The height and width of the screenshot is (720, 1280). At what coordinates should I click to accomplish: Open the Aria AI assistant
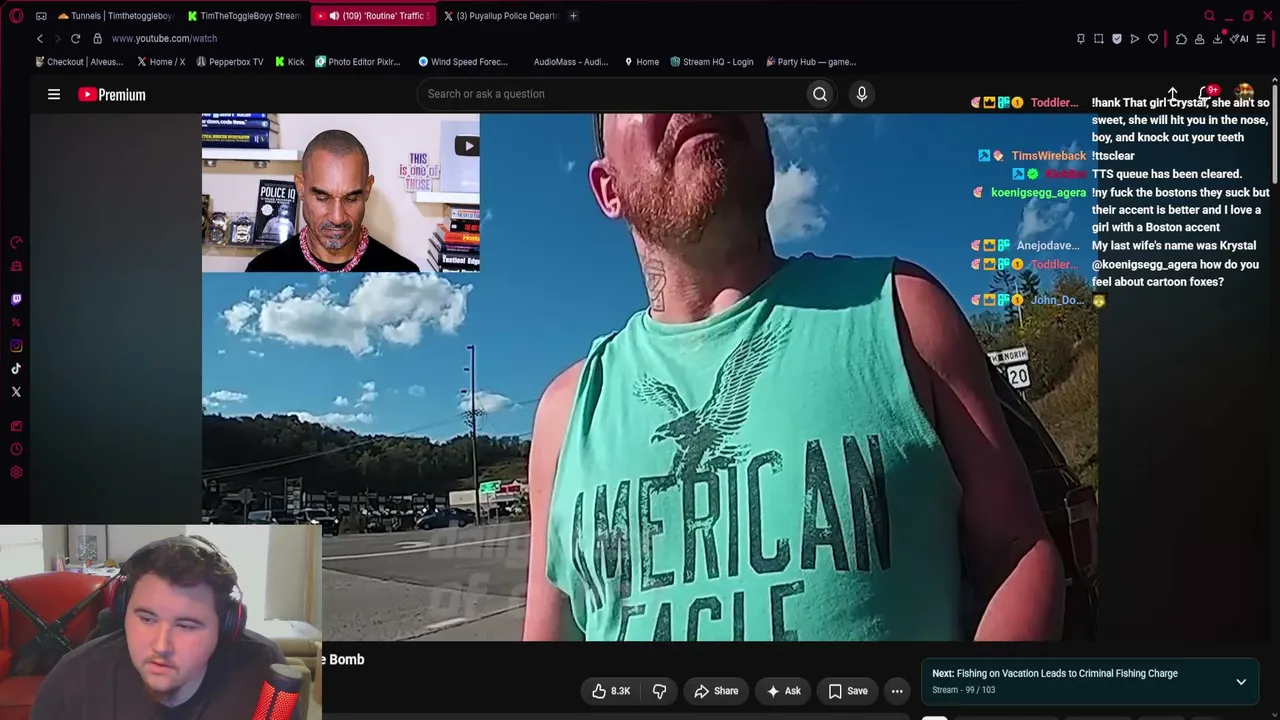click(x=1240, y=39)
